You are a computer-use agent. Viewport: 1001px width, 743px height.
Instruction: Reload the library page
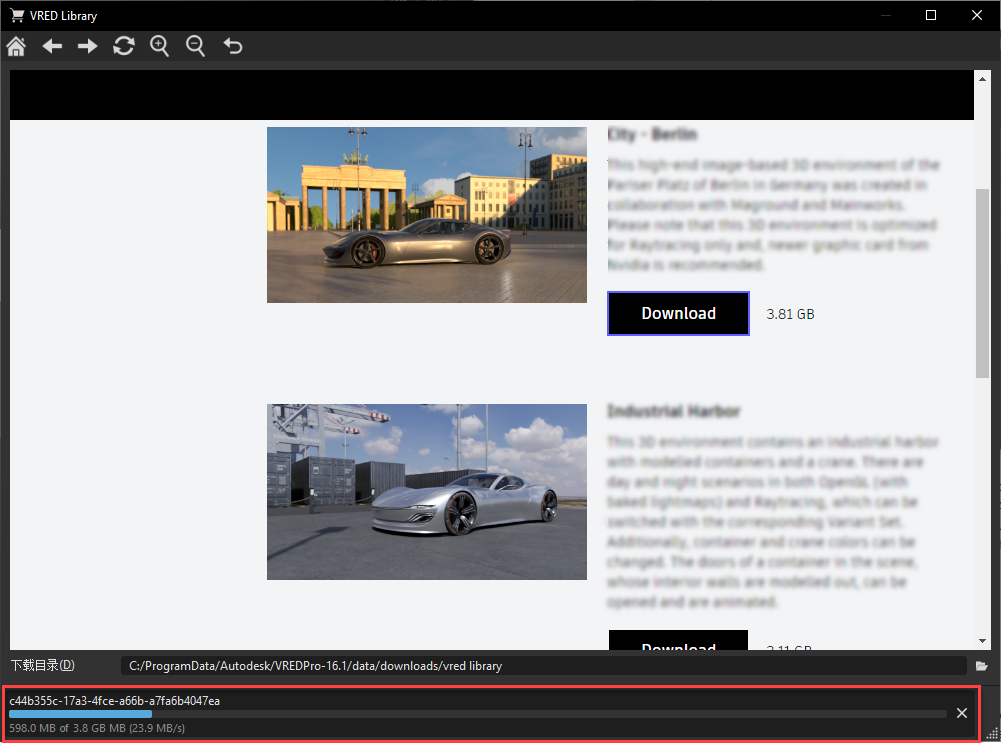123,47
